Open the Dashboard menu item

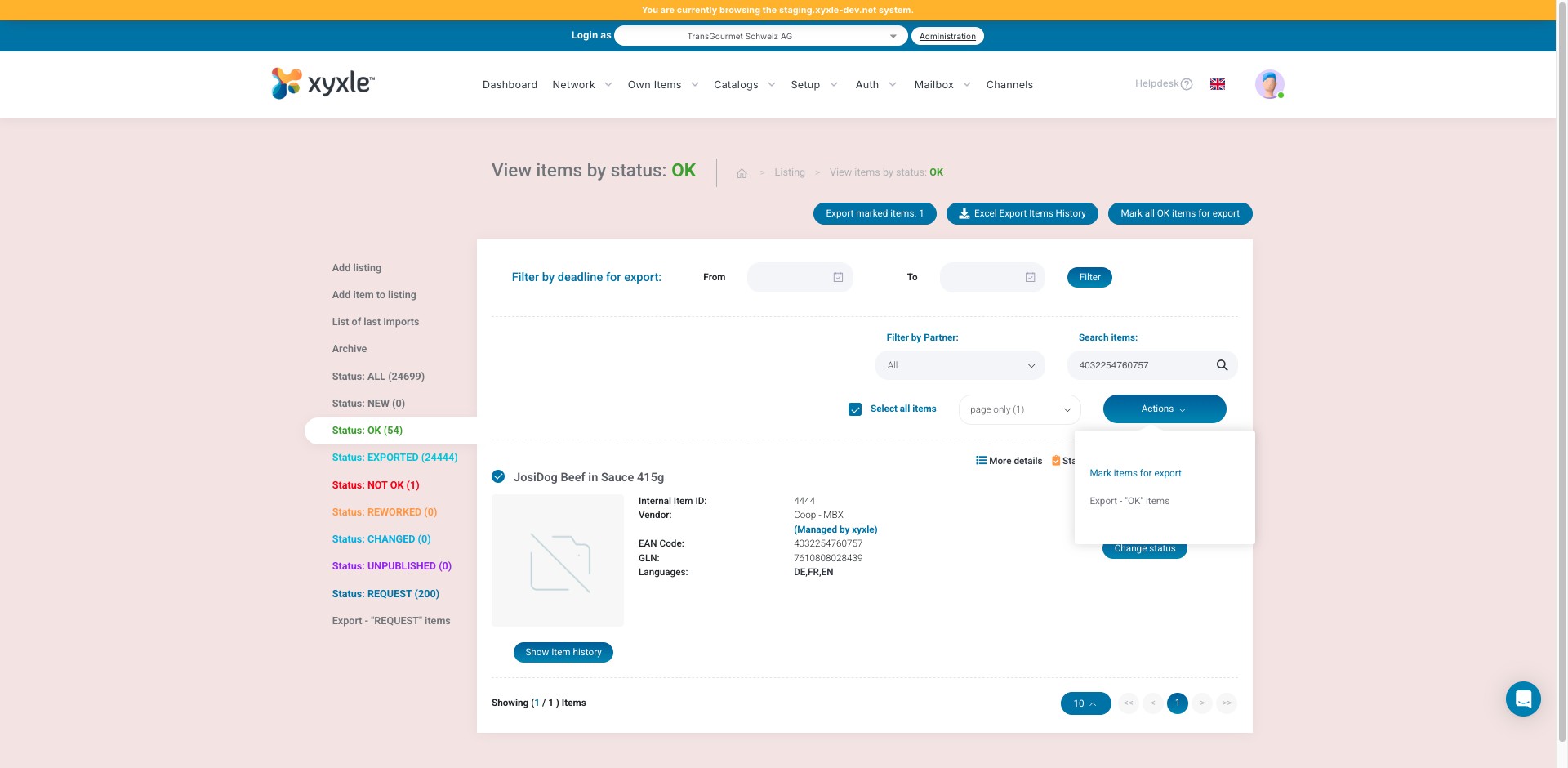click(x=510, y=85)
